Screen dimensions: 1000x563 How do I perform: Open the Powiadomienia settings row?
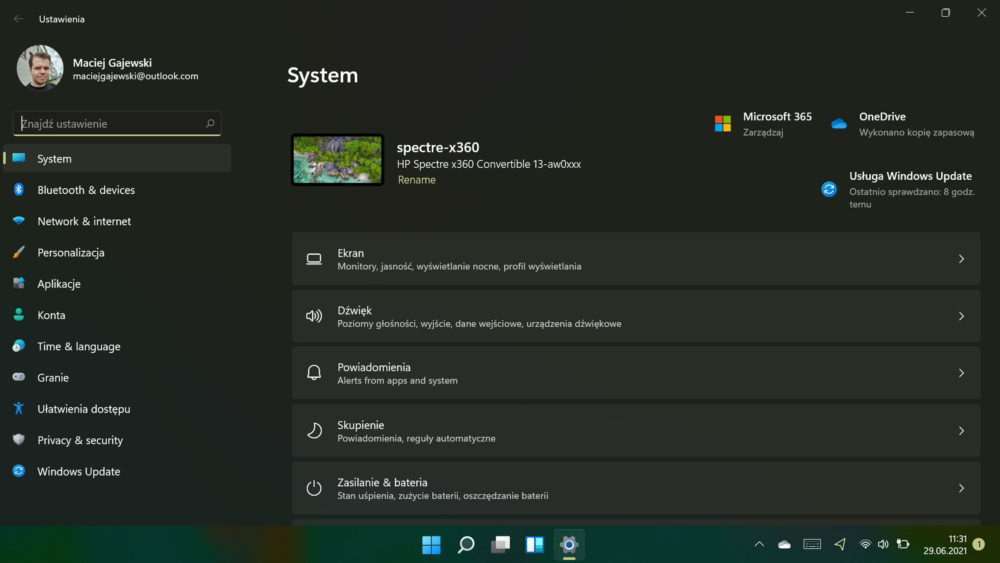point(636,373)
